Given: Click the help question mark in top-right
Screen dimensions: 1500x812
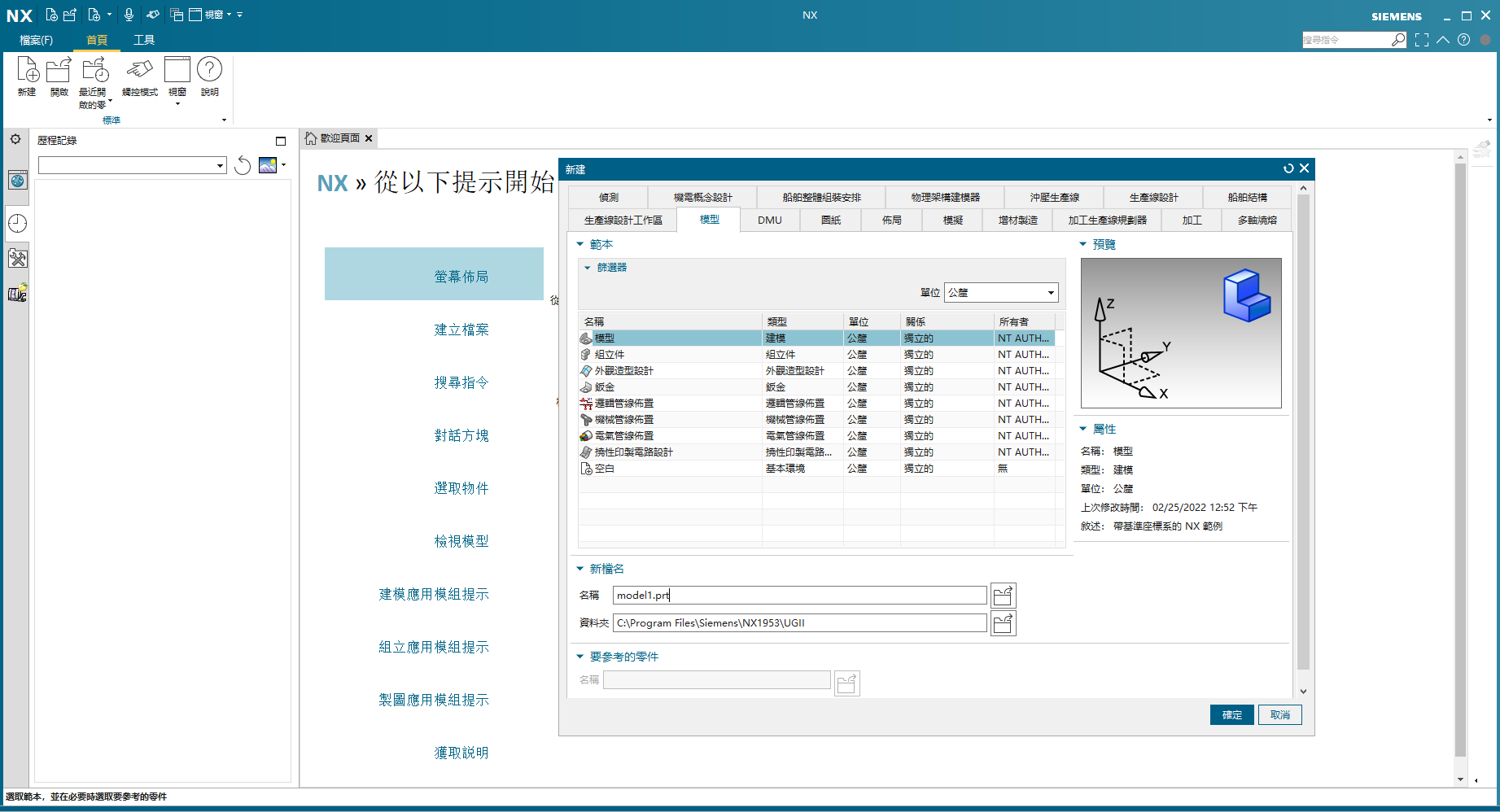Looking at the screenshot, I should (1463, 39).
